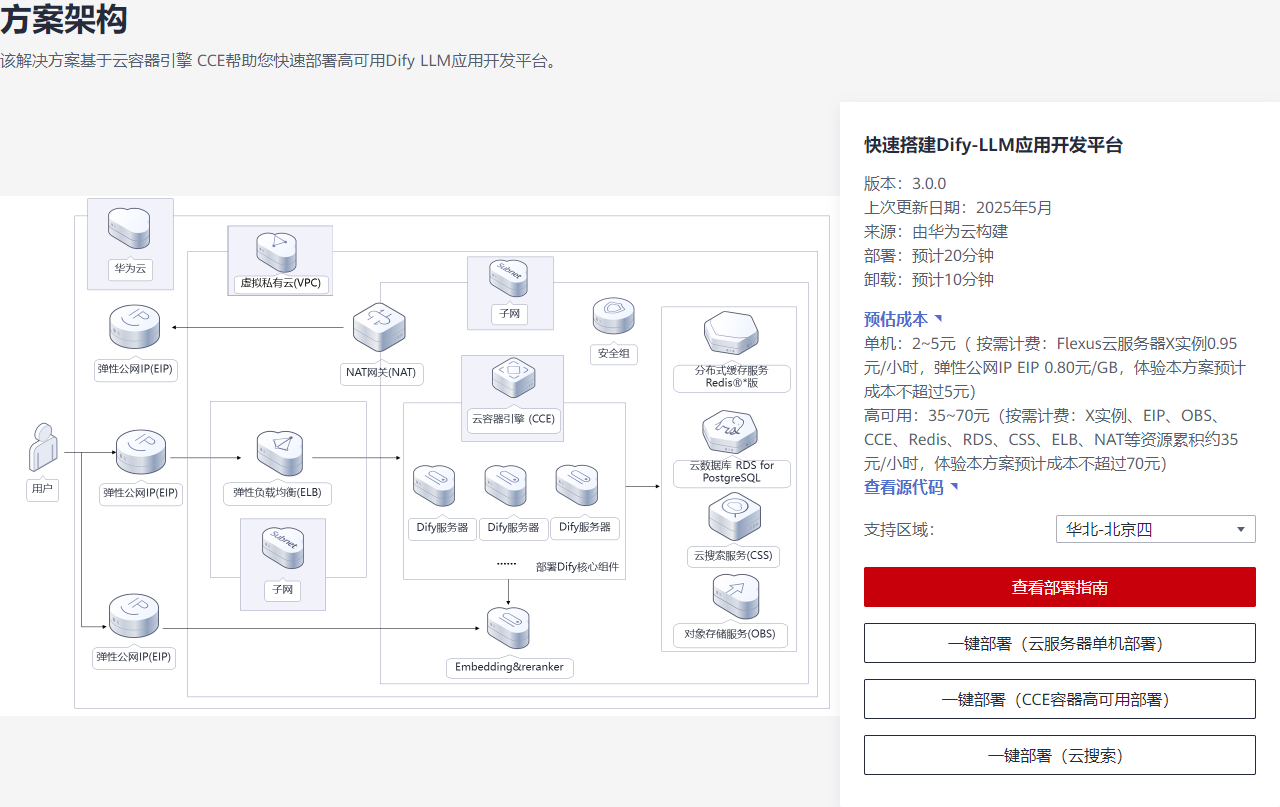Click the 云容器引擎 (CCE) label
Image resolution: width=1280 pixels, height=807 pixels.
[x=512, y=419]
